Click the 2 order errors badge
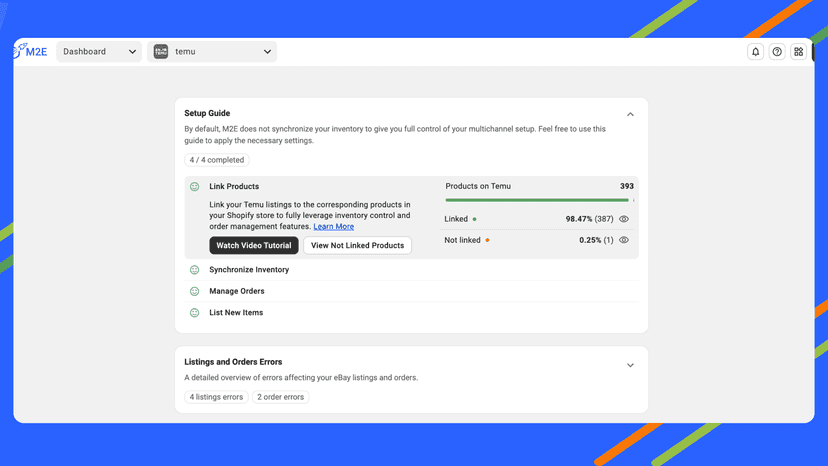 coord(280,397)
